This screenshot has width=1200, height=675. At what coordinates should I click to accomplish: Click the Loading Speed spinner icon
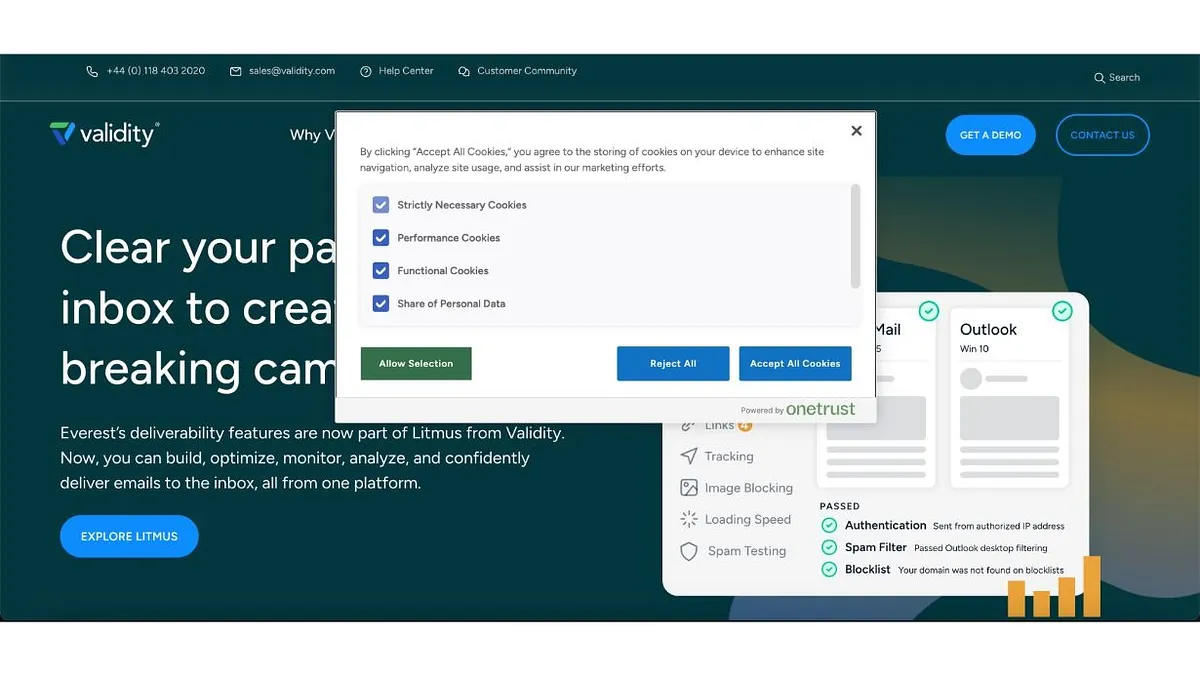(x=689, y=519)
